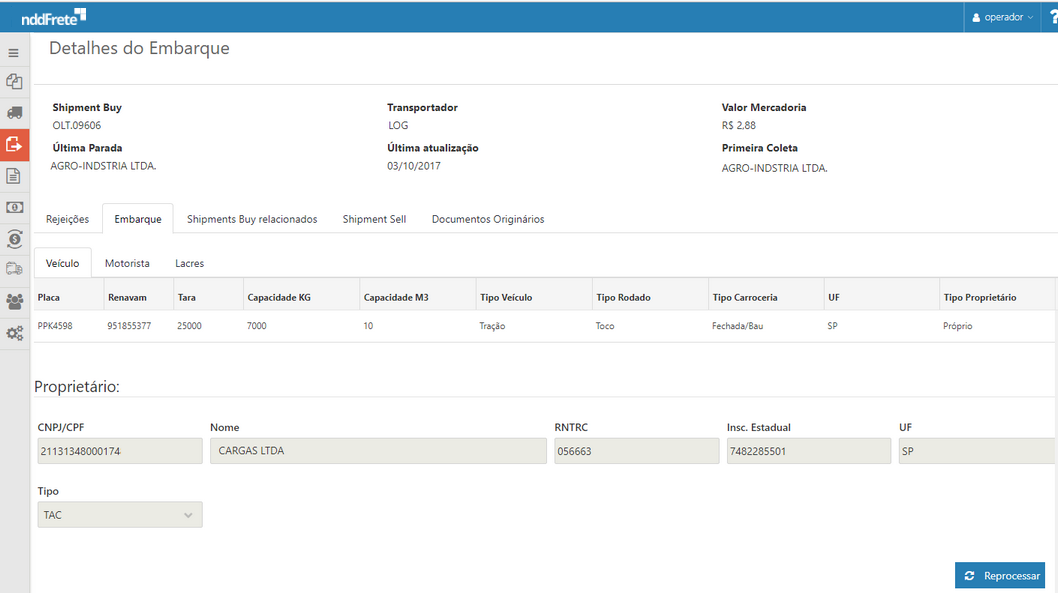The width and height of the screenshot is (1058, 593).
Task: Open the Lacres sub-tab
Action: coord(189,263)
